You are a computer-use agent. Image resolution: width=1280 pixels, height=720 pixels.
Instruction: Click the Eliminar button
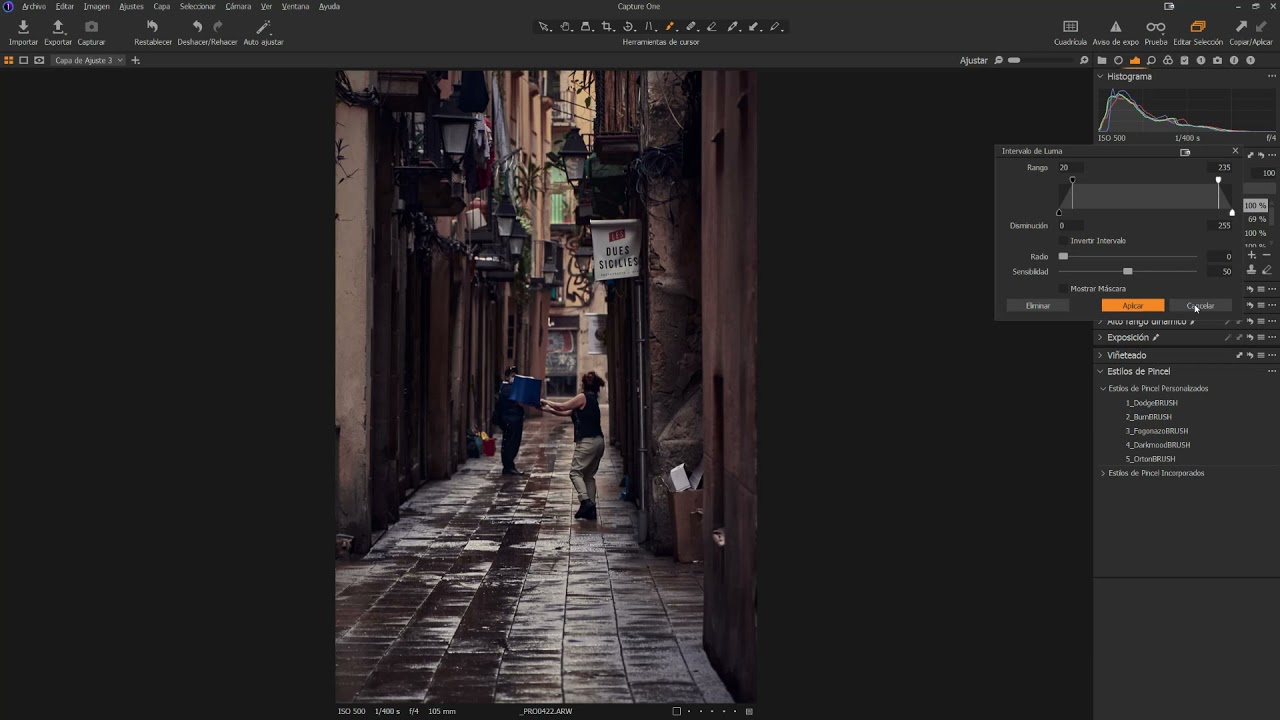pyautogui.click(x=1038, y=306)
